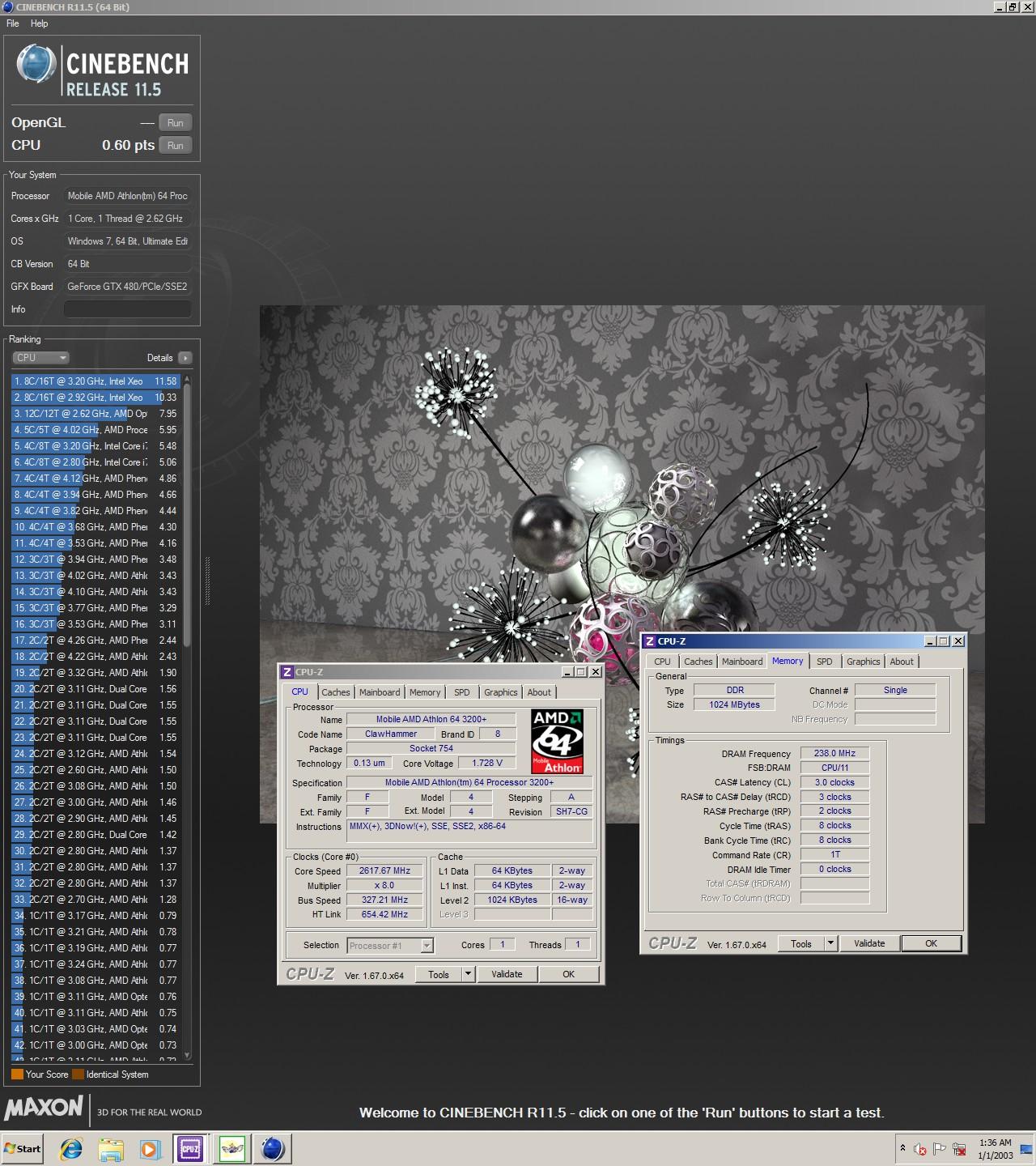
Task: Show hidden system tray icons
Action: 902,1148
